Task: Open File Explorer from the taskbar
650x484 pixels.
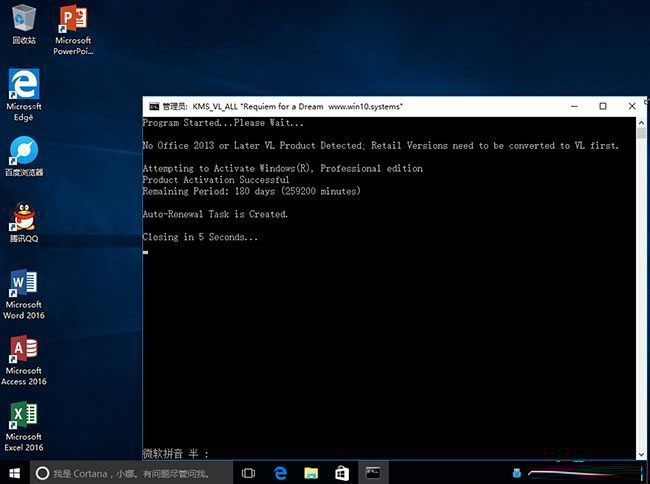Action: pyautogui.click(x=311, y=473)
